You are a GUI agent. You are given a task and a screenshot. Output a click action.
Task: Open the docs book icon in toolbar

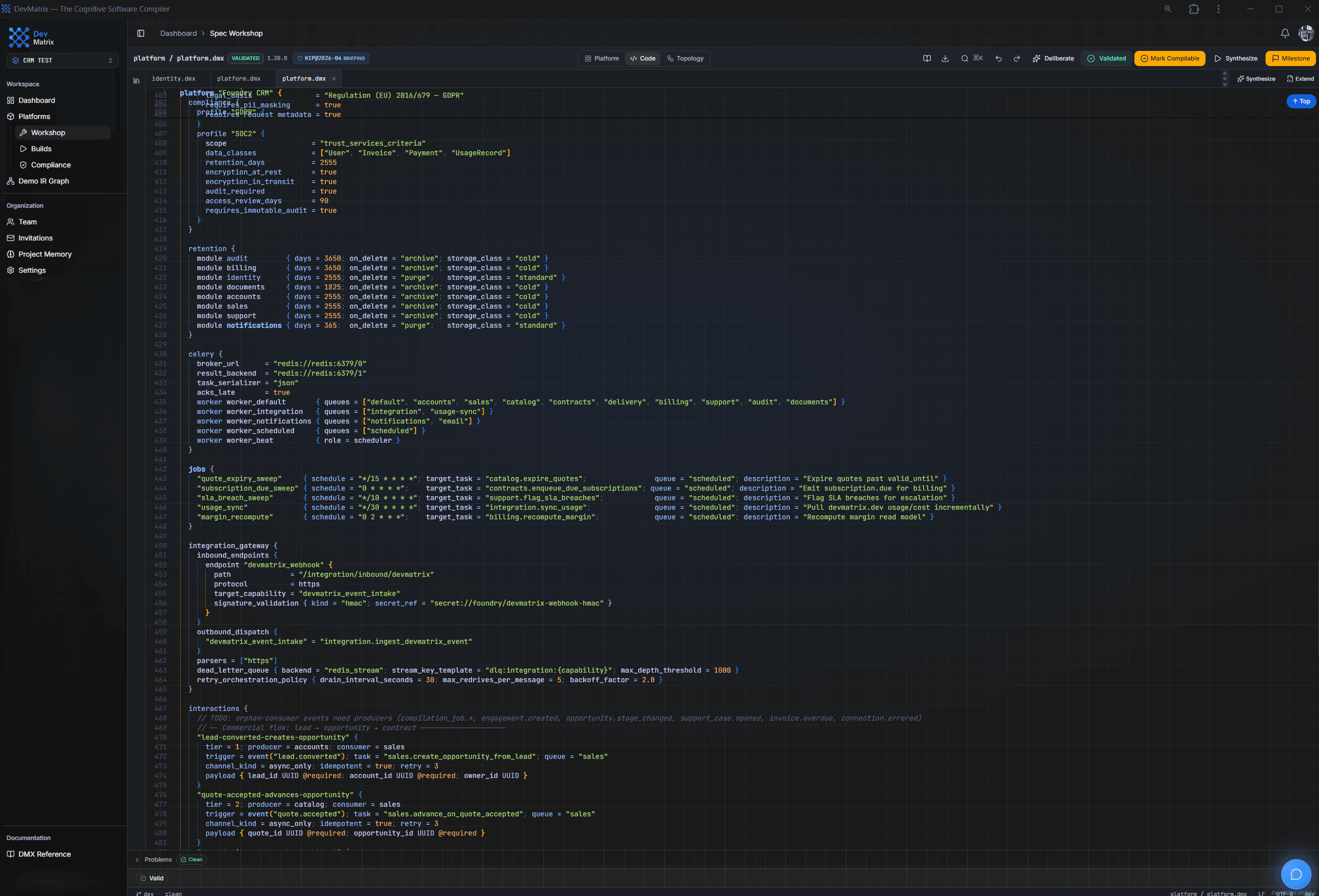coord(927,58)
